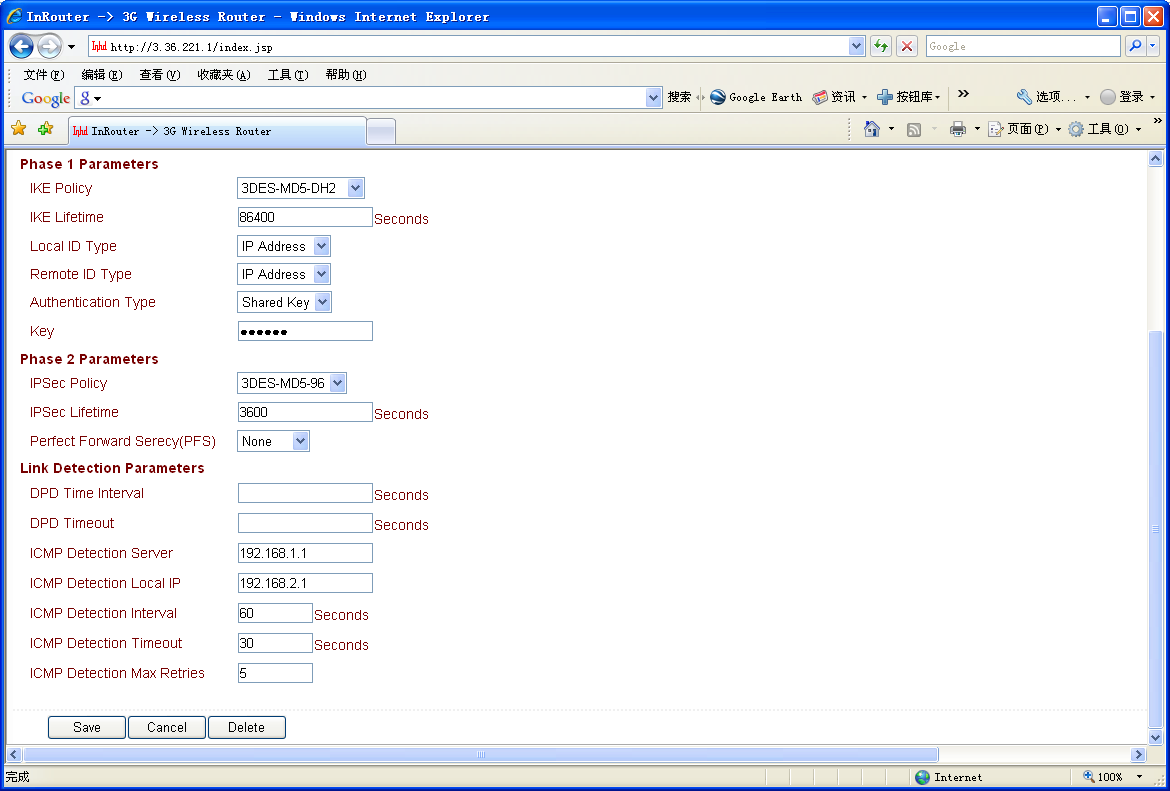Viewport: 1170px width, 791px height.
Task: Launch Google Earth from the toolbar
Action: [x=756, y=97]
